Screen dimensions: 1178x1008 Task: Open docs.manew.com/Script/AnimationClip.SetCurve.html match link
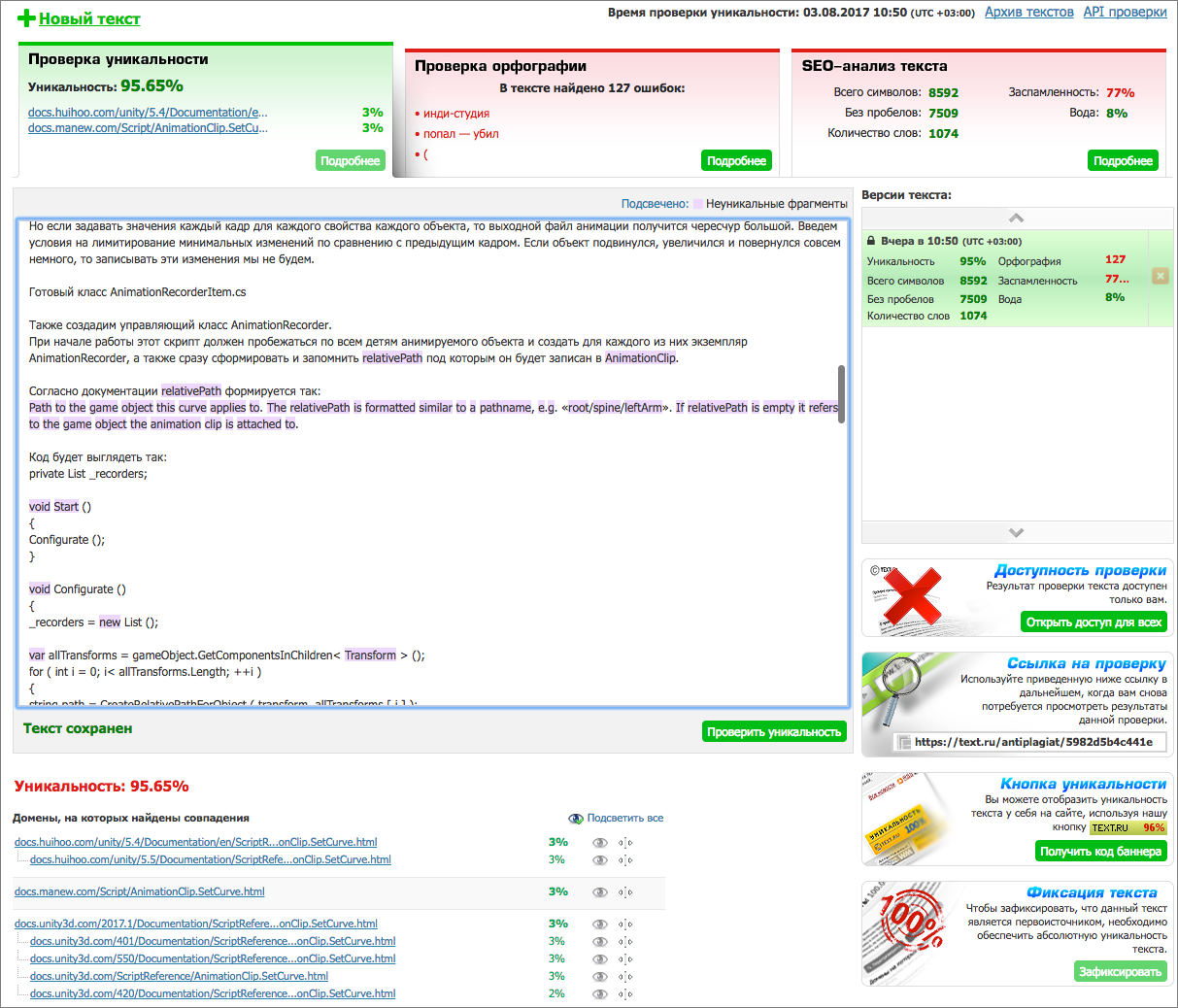tap(139, 891)
